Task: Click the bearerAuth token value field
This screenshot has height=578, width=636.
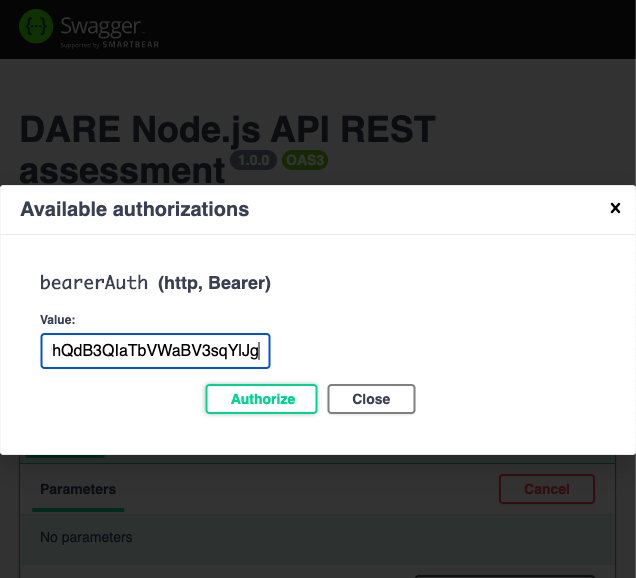Action: tap(155, 351)
